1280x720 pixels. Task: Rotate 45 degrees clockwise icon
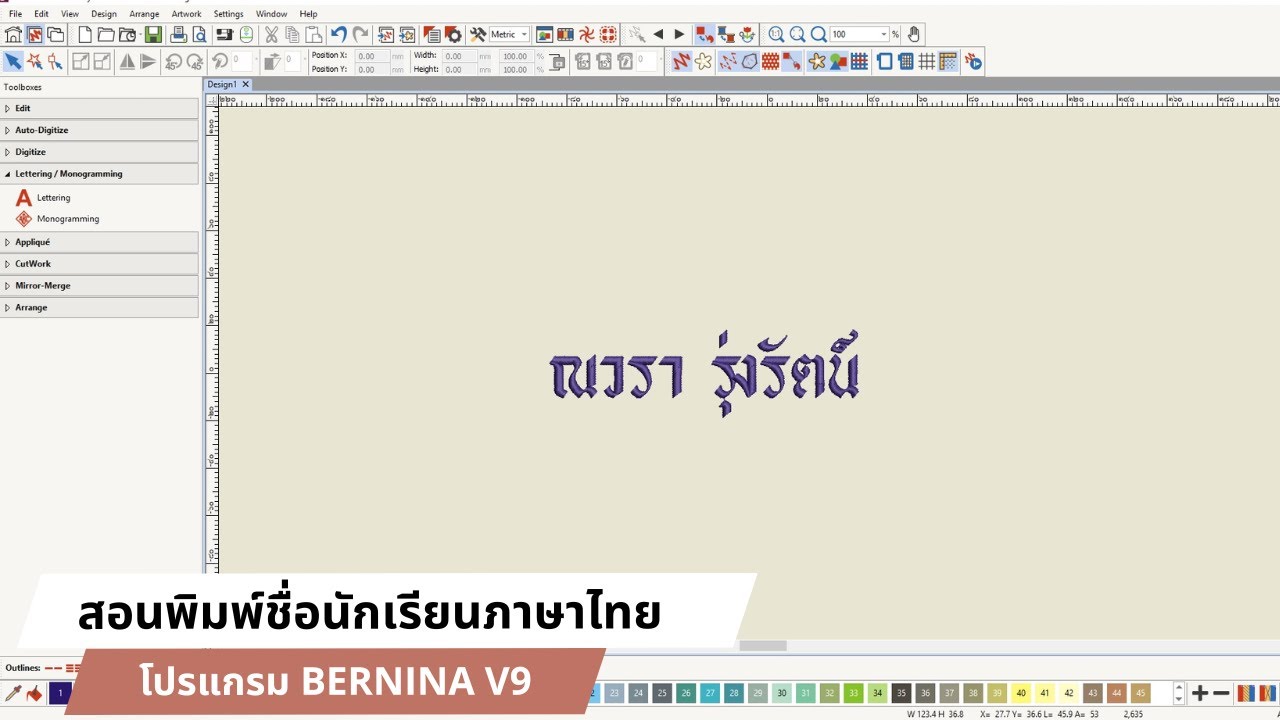tap(194, 61)
